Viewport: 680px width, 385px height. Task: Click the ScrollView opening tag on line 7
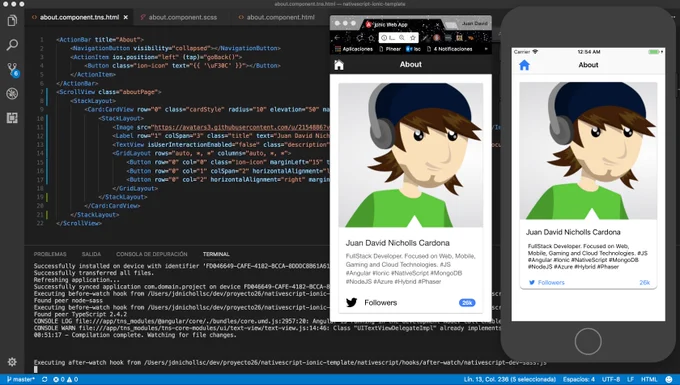108,92
